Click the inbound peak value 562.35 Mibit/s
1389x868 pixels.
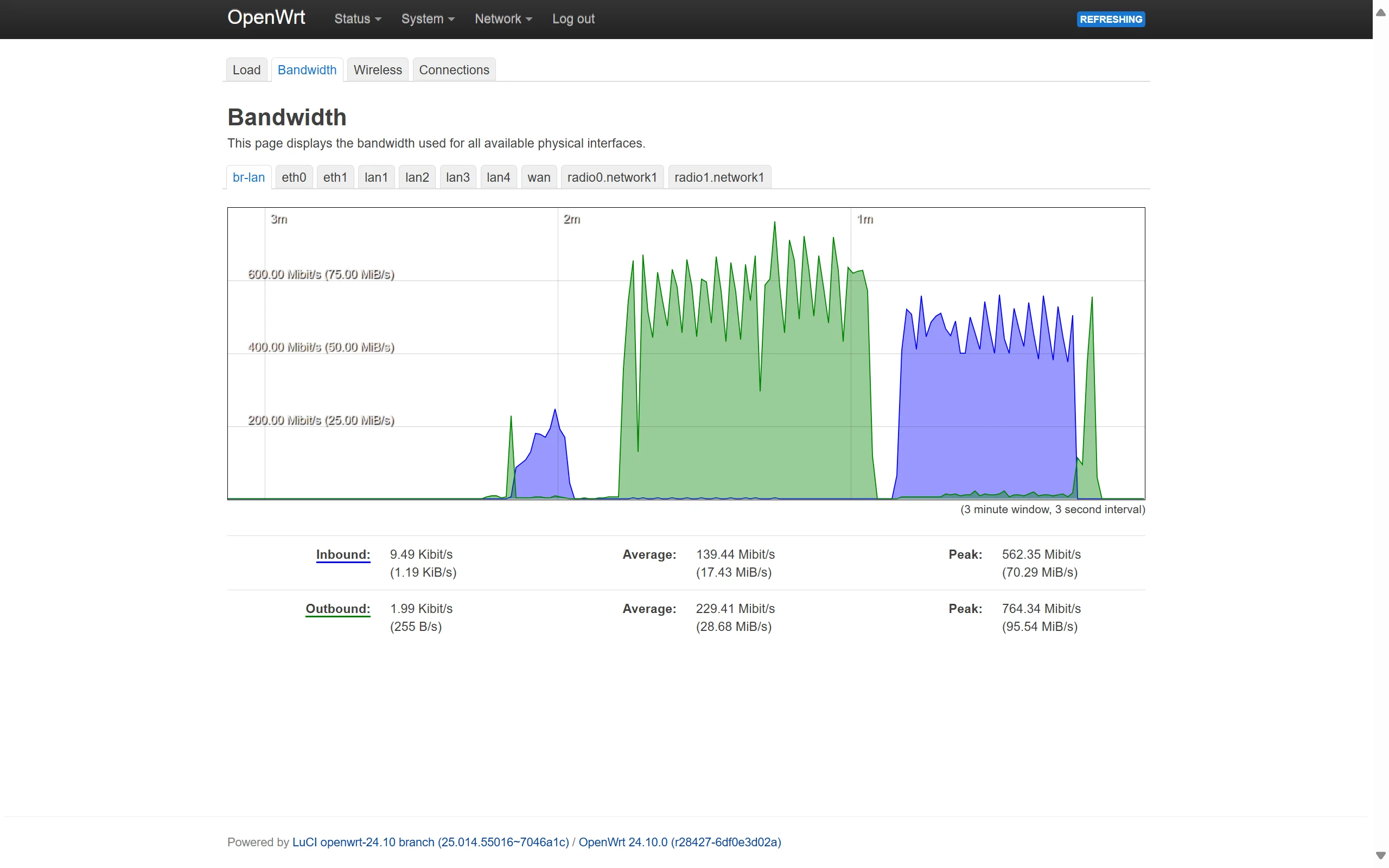(x=1041, y=554)
